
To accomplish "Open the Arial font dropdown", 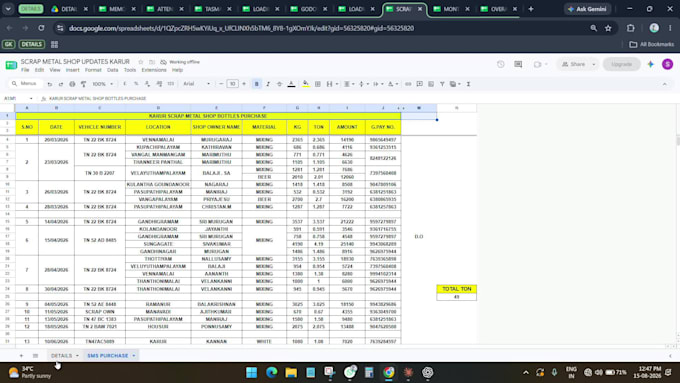I will tap(196, 84).
